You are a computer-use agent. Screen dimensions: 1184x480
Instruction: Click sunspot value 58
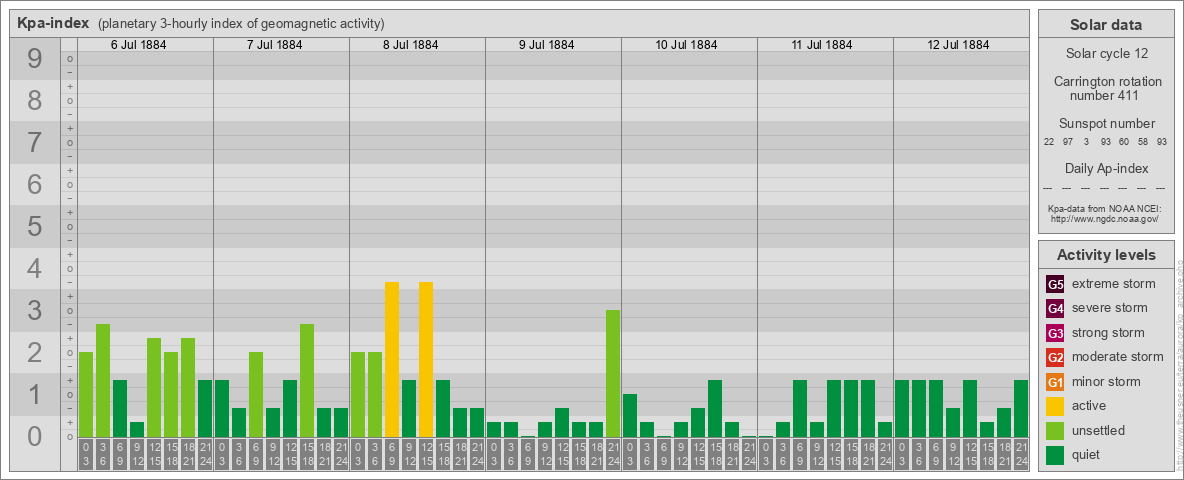[x=1142, y=142]
